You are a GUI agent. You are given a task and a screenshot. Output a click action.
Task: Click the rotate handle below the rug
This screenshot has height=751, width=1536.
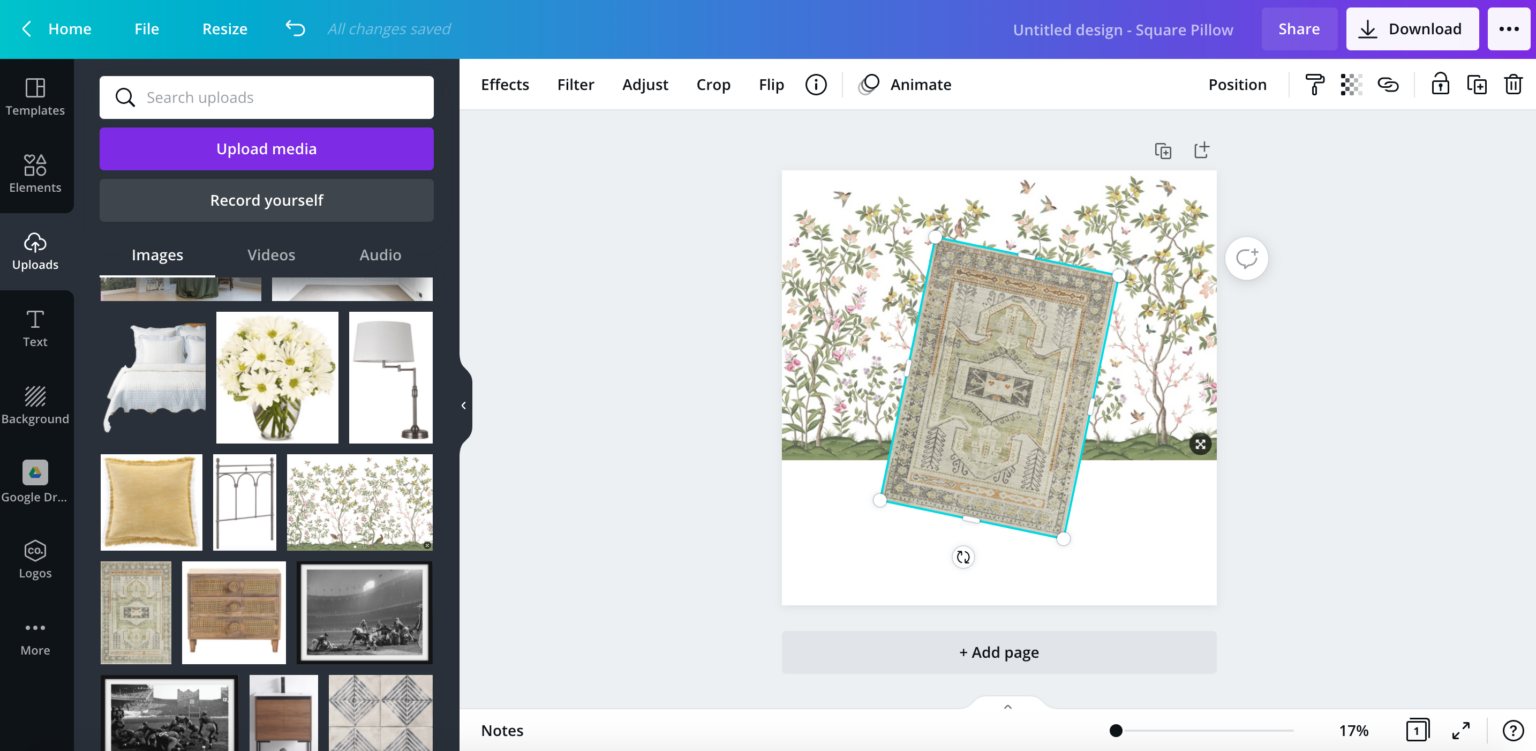(x=963, y=557)
